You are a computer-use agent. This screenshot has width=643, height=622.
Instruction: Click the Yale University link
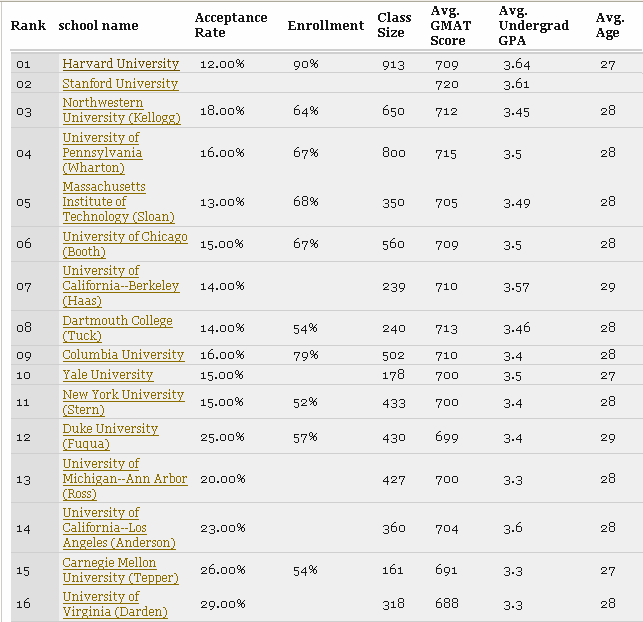[x=107, y=375]
